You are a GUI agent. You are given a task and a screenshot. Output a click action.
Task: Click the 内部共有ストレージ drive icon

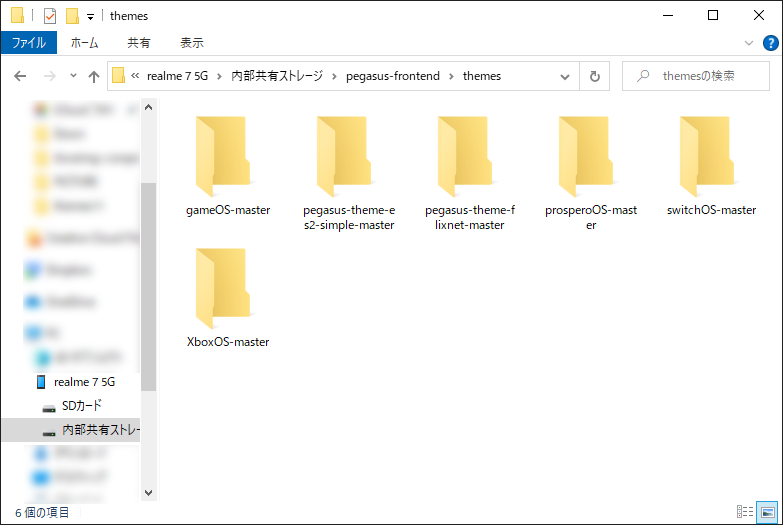tap(49, 433)
